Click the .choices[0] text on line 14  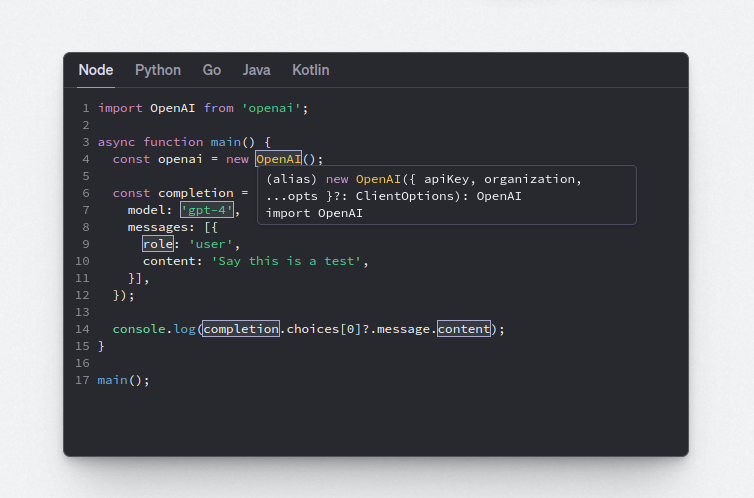[x=320, y=329]
